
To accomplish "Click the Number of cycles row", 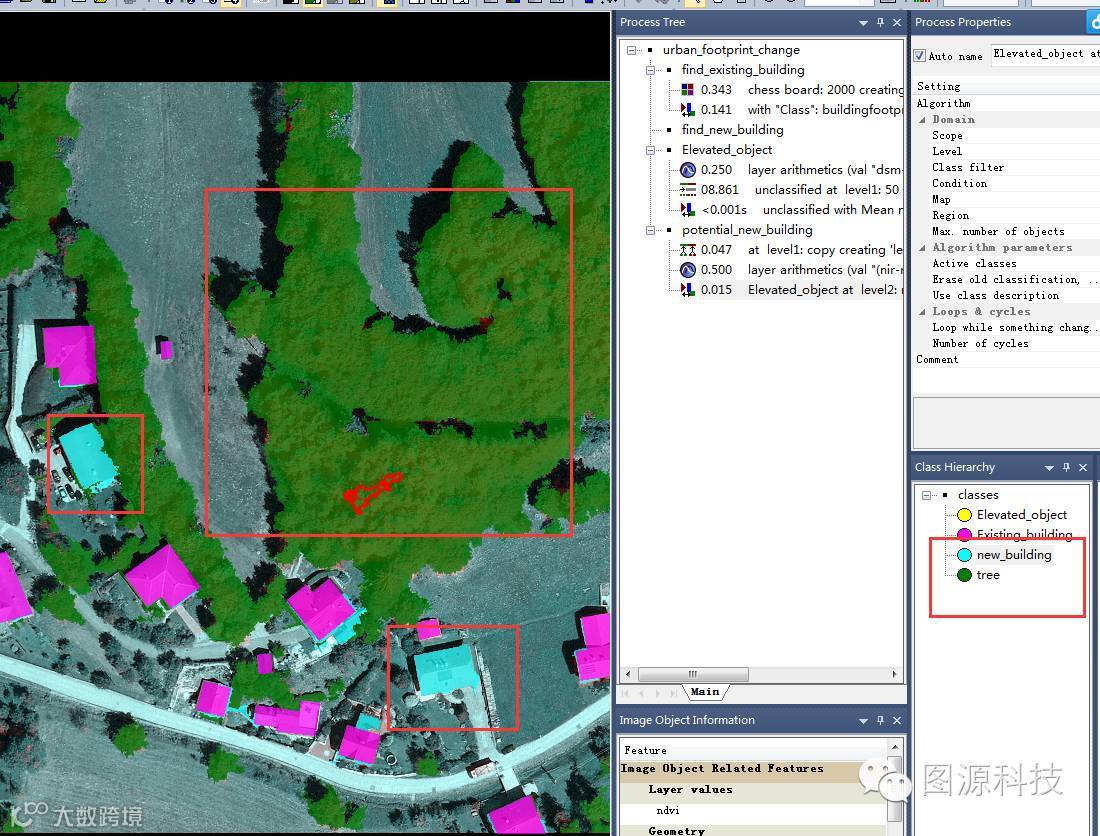I will pyautogui.click(x=1006, y=344).
